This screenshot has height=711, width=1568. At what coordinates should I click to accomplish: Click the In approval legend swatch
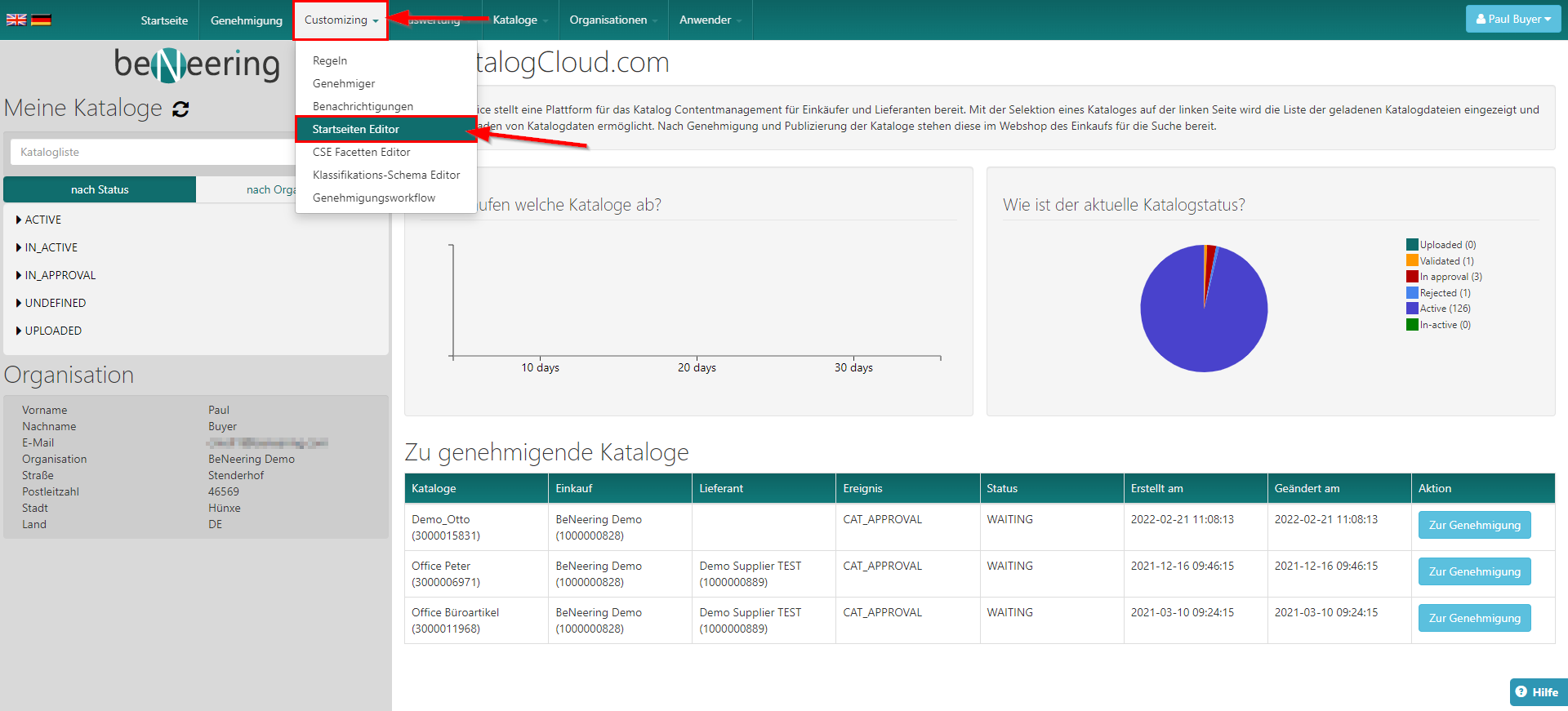point(1411,277)
